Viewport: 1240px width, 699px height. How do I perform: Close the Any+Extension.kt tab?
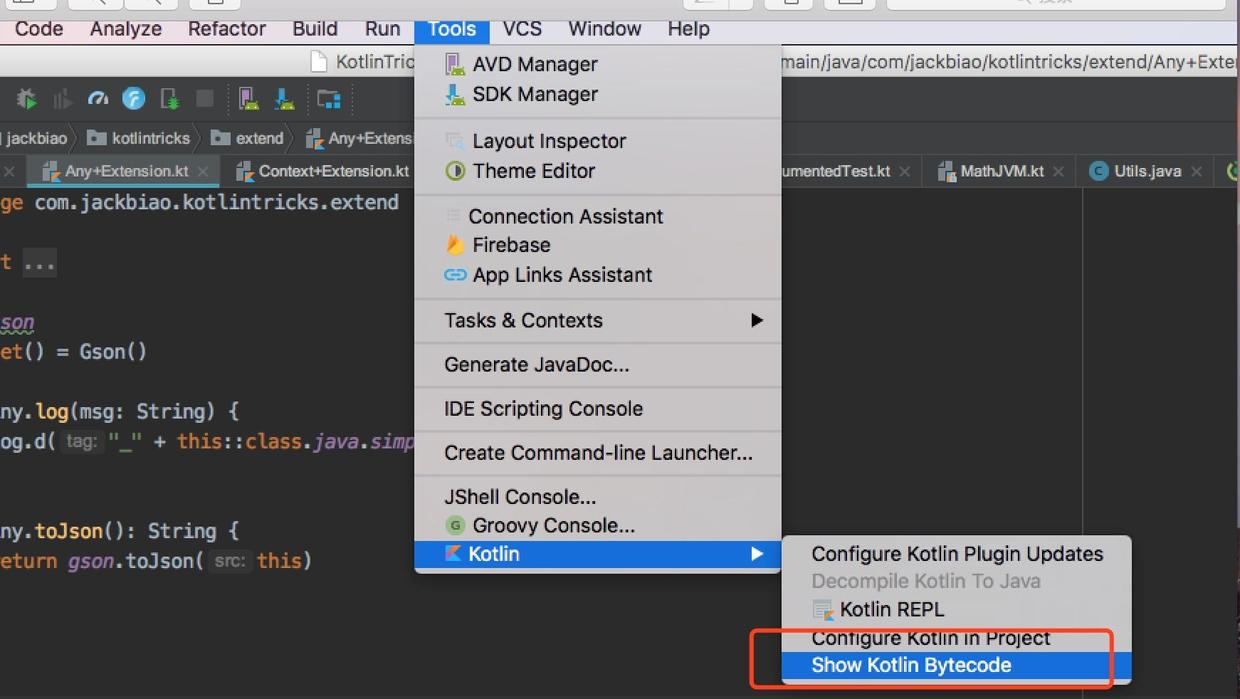click(203, 172)
